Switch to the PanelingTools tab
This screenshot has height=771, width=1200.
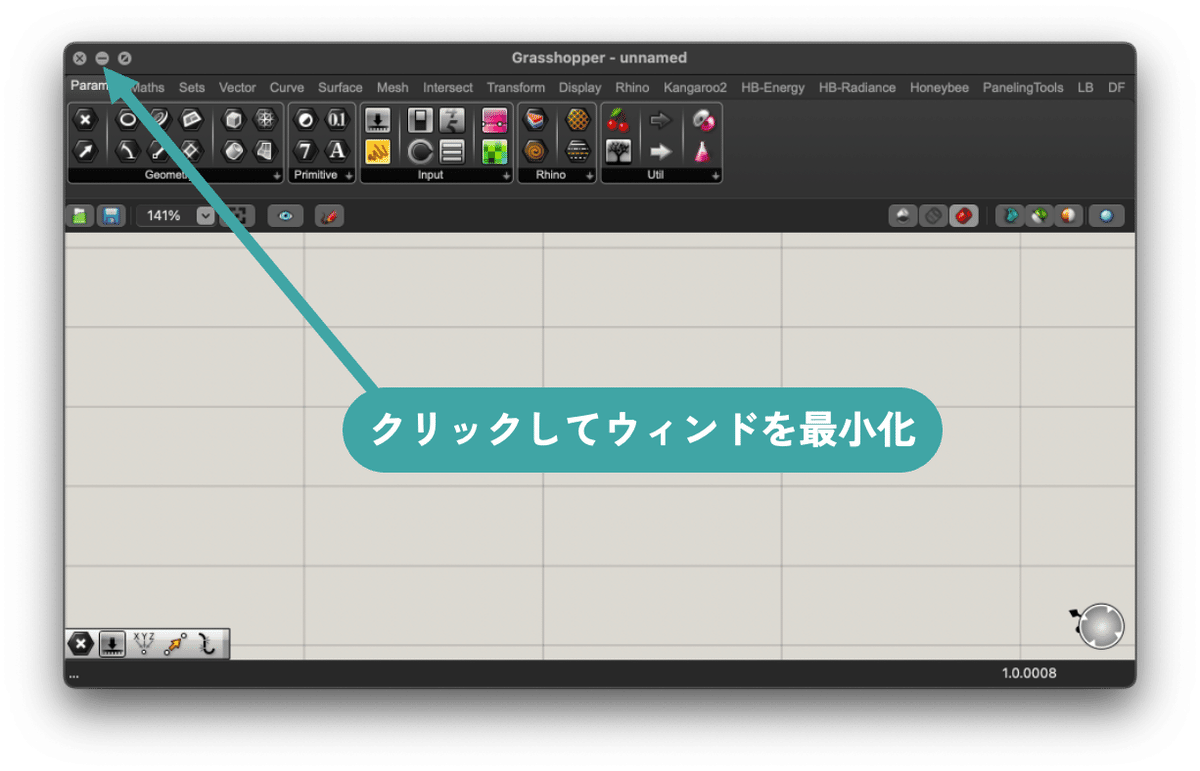pos(1023,87)
